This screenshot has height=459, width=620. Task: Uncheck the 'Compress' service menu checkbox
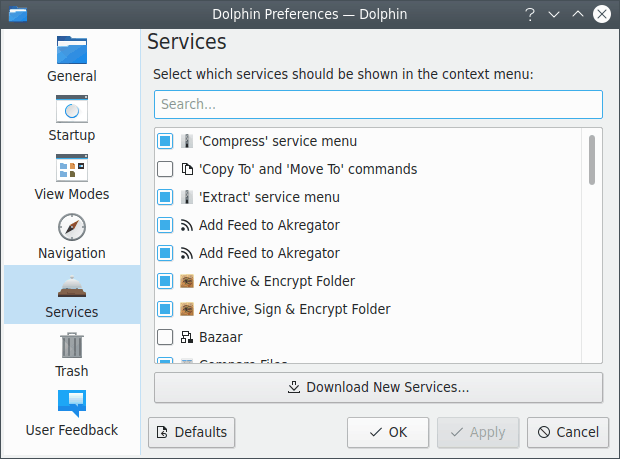(x=166, y=142)
